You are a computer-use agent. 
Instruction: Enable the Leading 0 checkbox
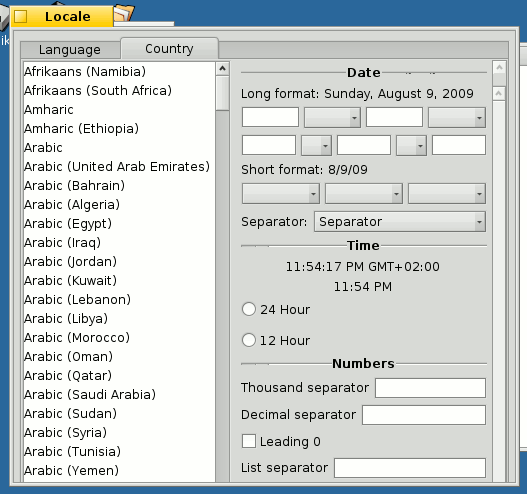(x=249, y=441)
